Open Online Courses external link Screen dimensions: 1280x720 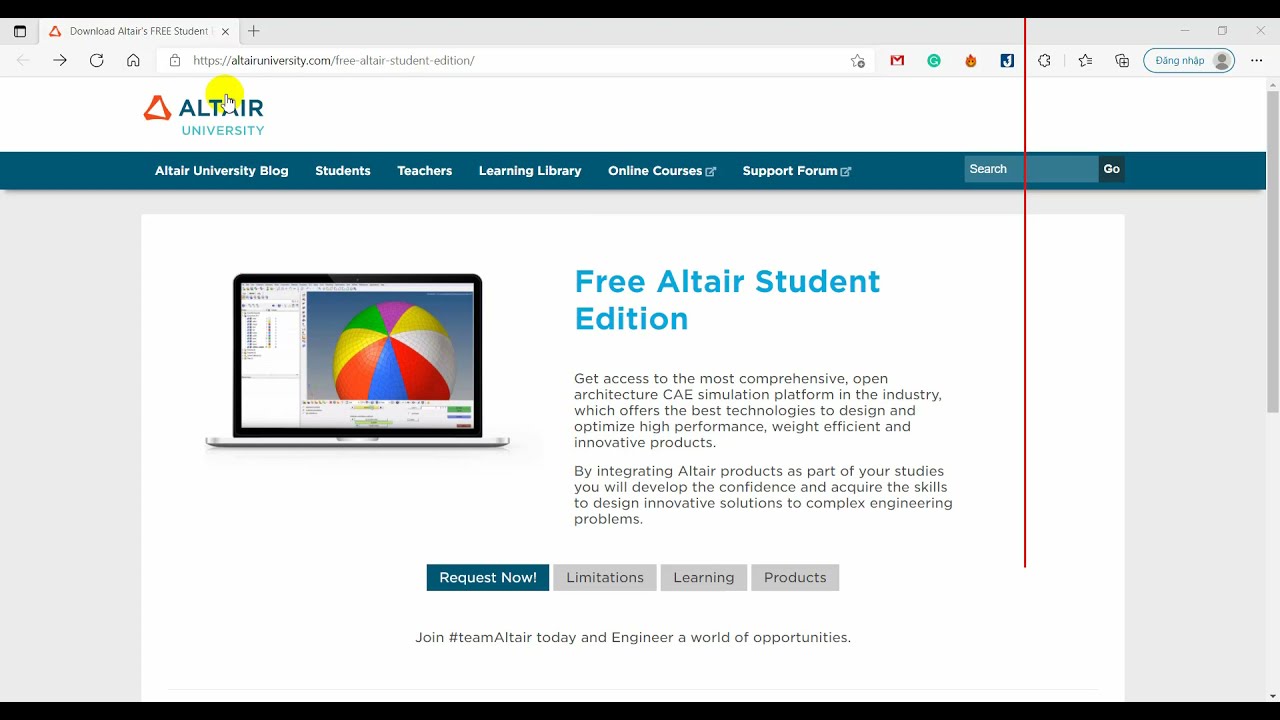pos(662,171)
